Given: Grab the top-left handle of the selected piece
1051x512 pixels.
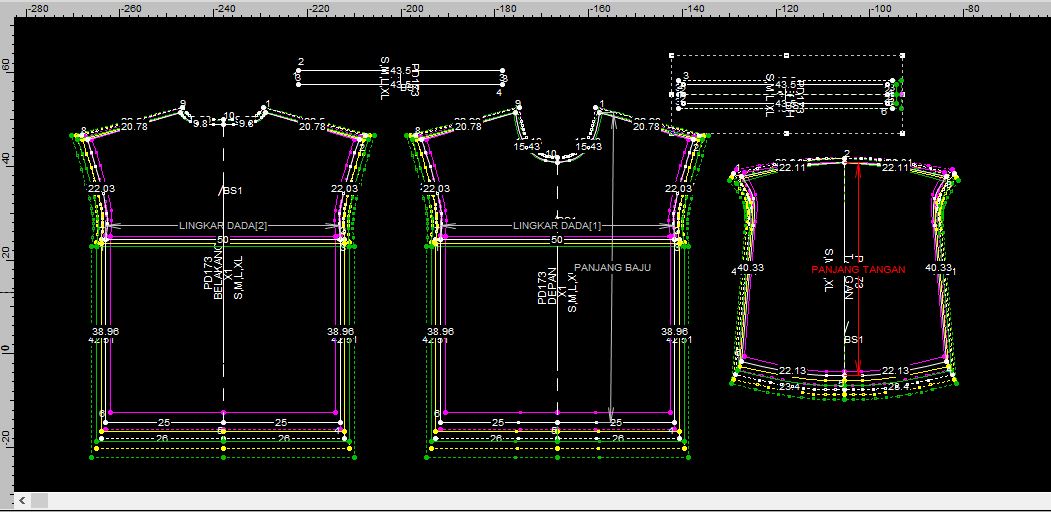Looking at the screenshot, I should pos(671,55).
